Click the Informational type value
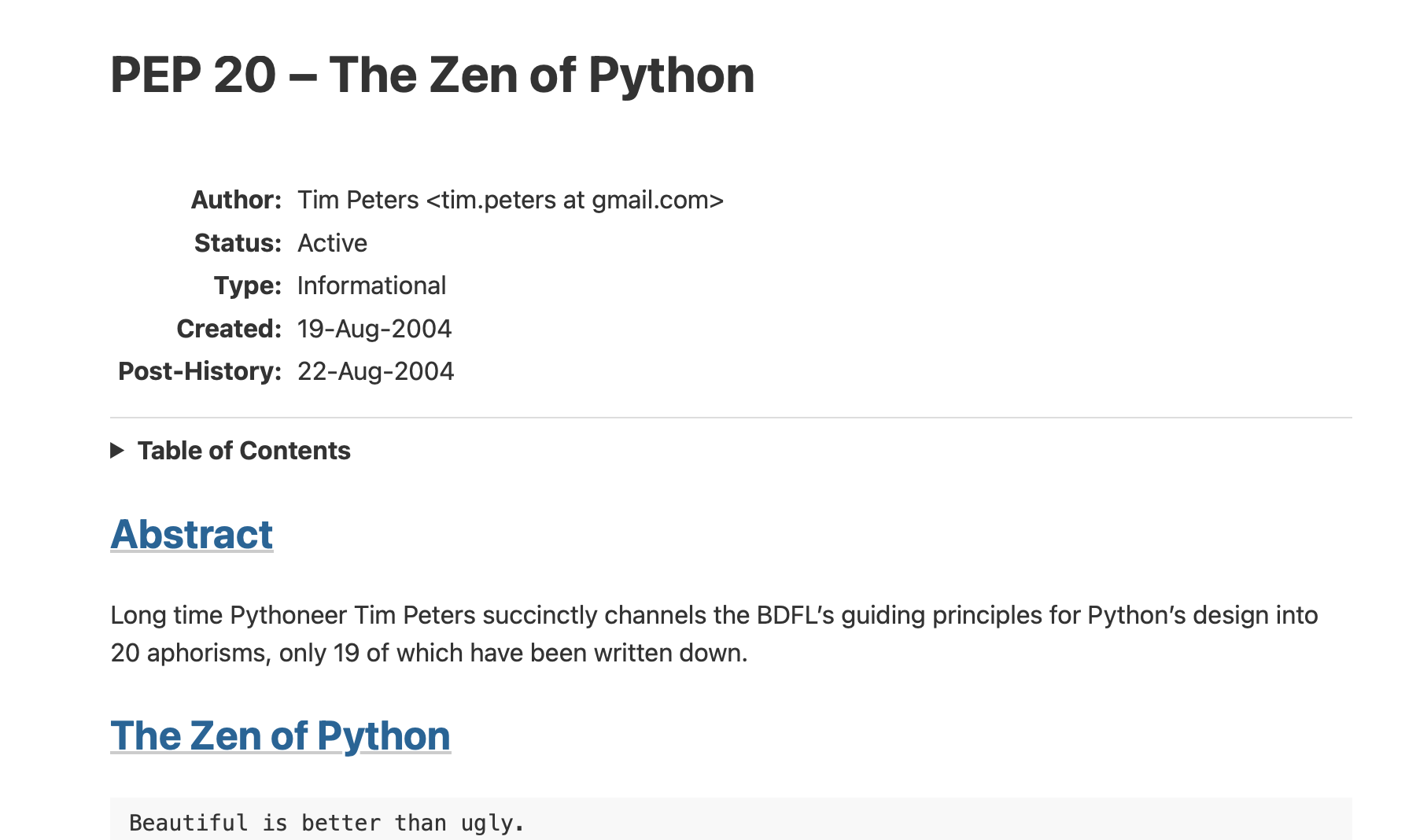This screenshot has height=840, width=1405. click(371, 286)
